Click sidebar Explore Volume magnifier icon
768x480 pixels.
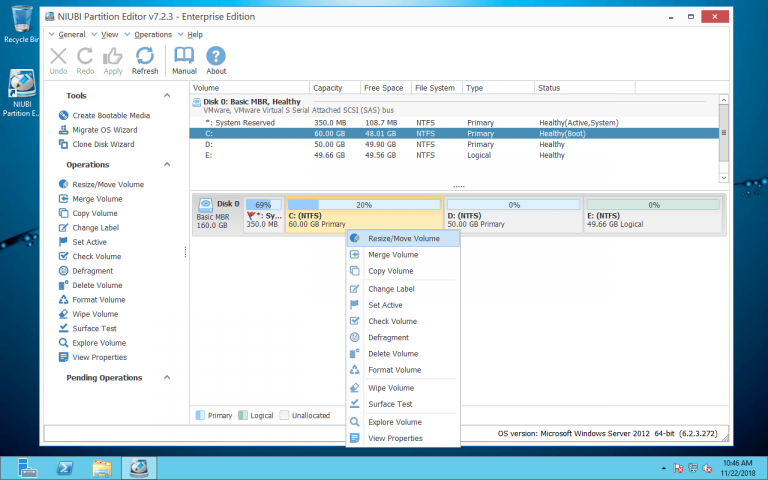[x=63, y=343]
